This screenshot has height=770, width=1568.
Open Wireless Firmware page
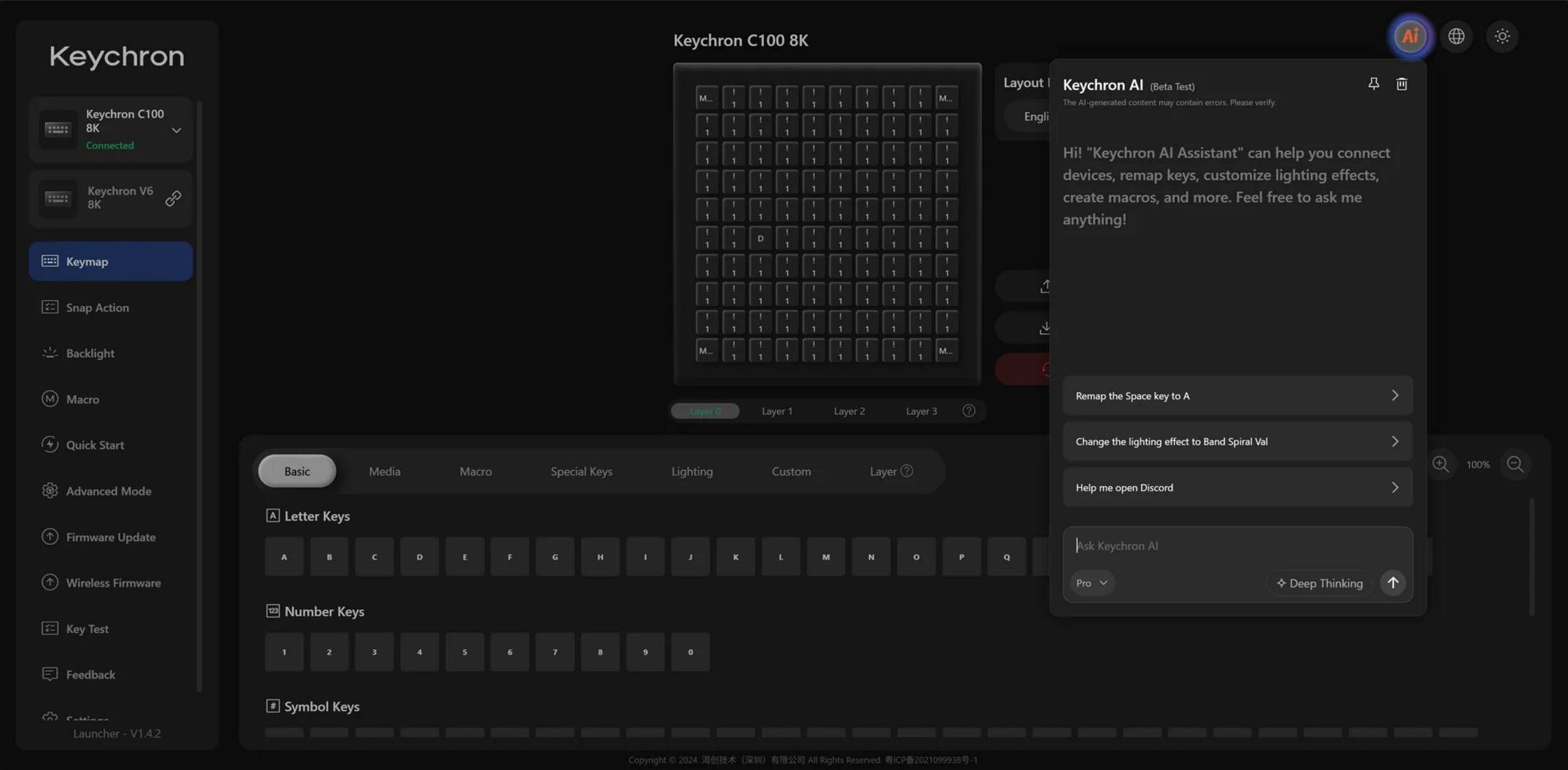coord(111,582)
